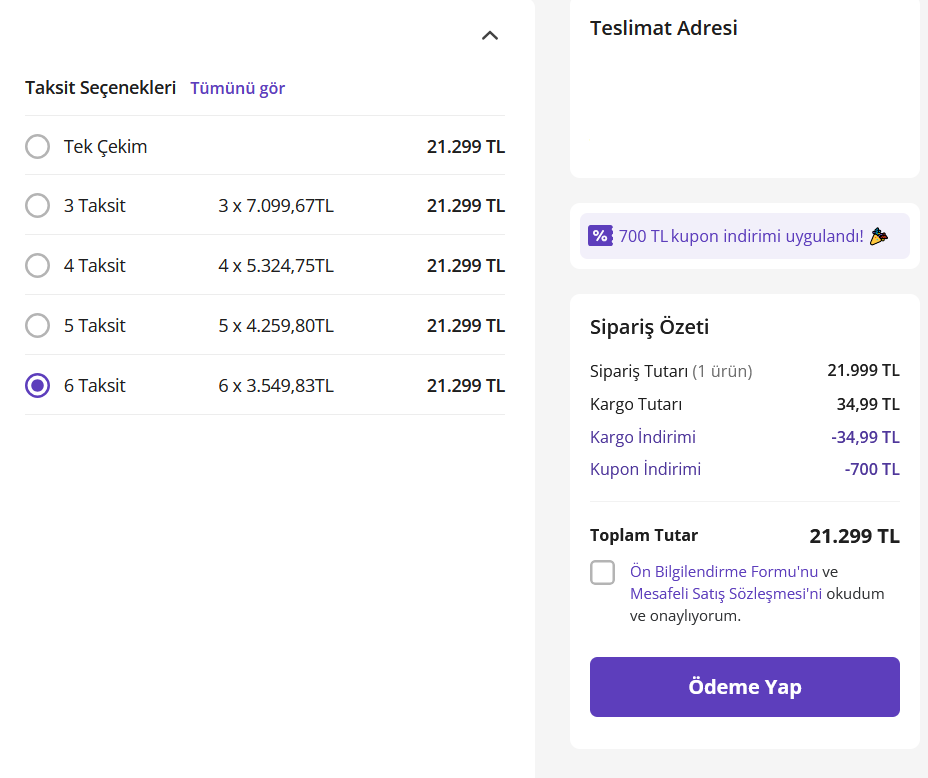Click the 3 x 7.099,67TL installment amount
928x778 pixels.
pos(276,206)
